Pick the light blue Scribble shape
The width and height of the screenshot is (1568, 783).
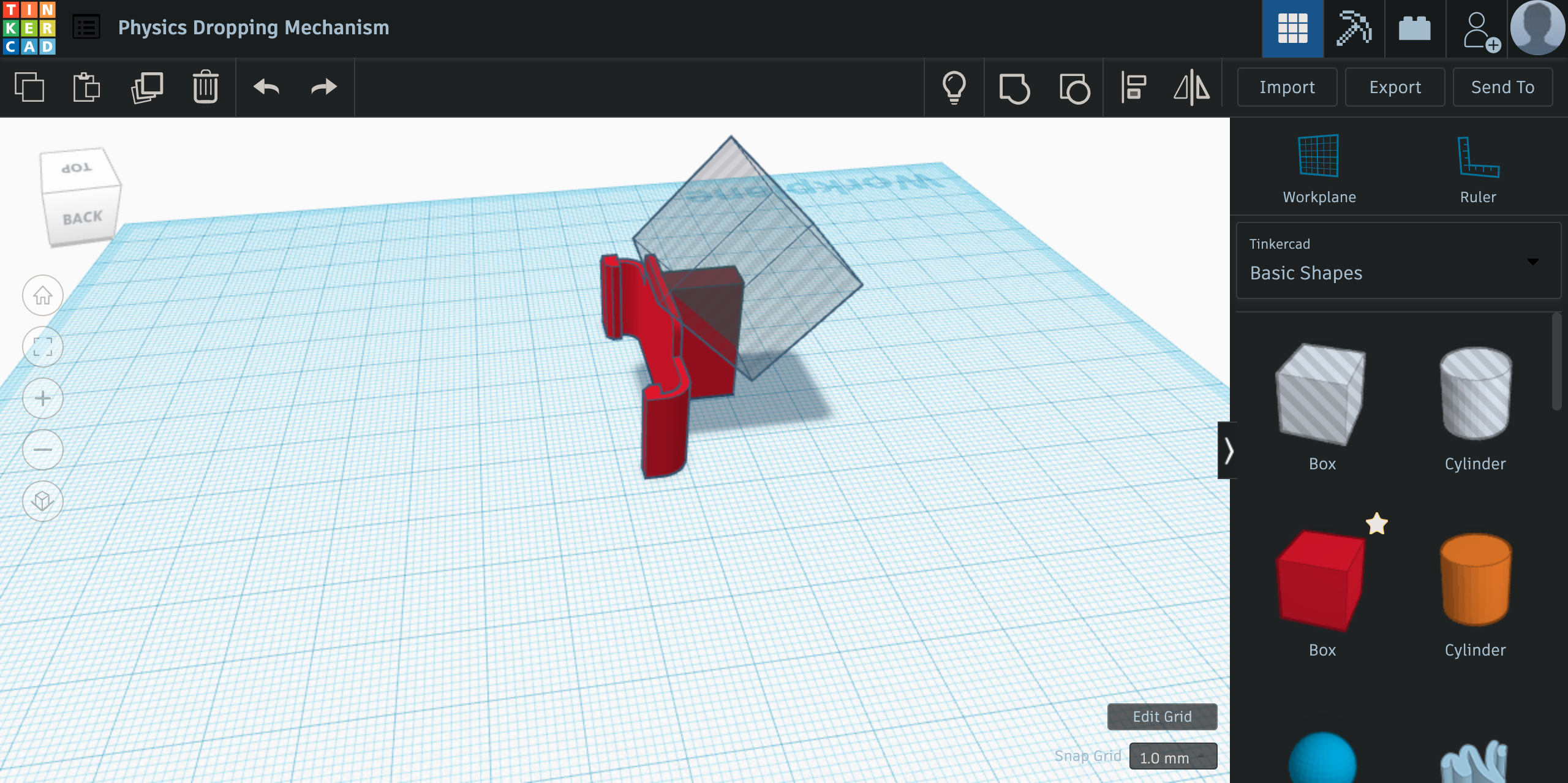click(x=1474, y=762)
